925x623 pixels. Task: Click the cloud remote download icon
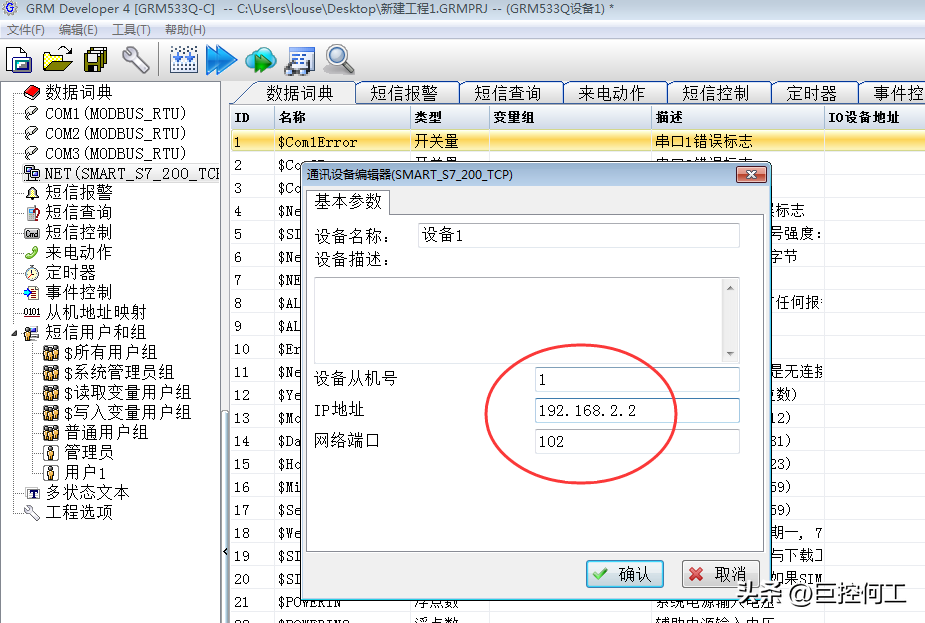tap(260, 60)
